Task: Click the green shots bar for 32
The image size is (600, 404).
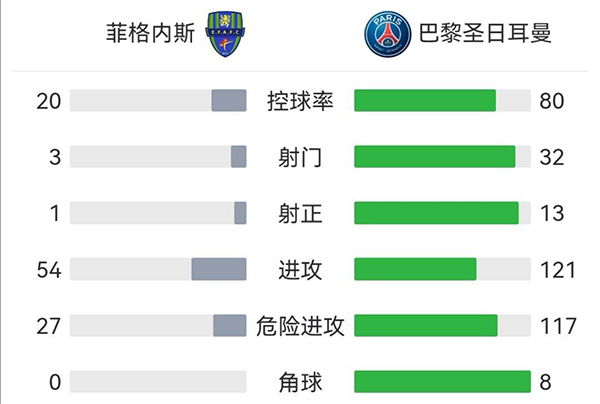Action: click(x=435, y=157)
